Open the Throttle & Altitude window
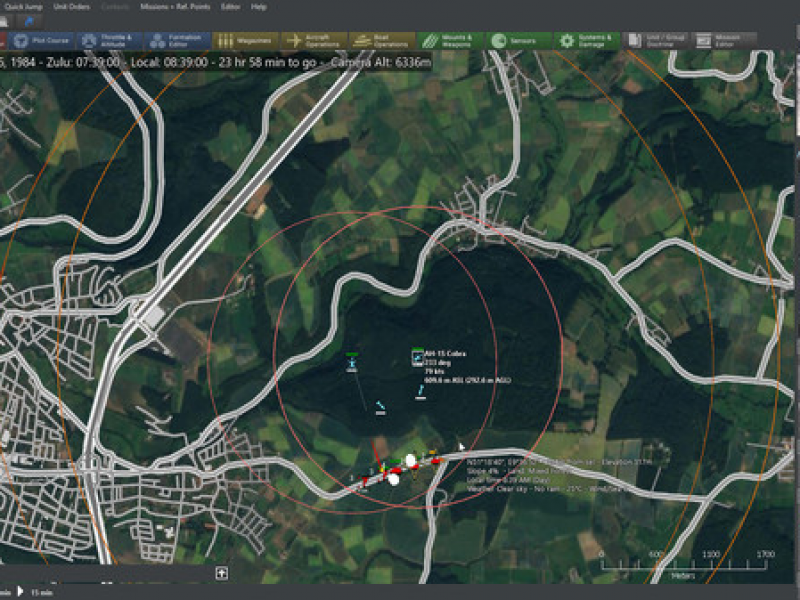Screen dimensions: 800x600 pos(110,41)
